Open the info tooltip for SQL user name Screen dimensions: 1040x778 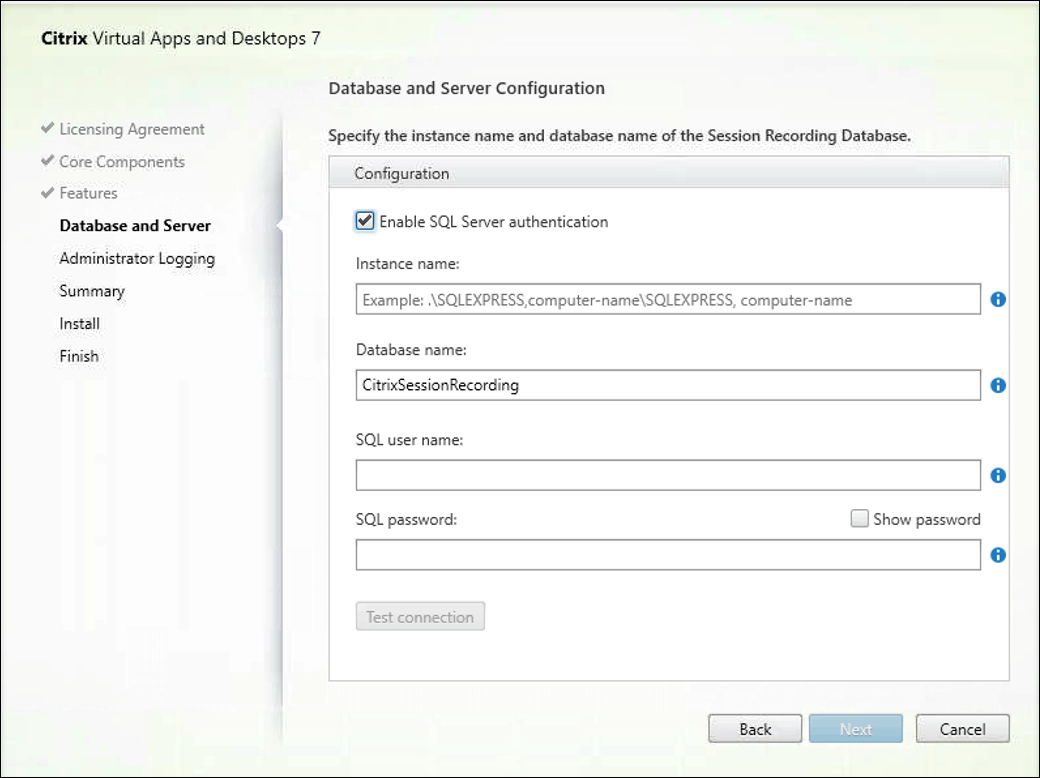click(x=997, y=475)
